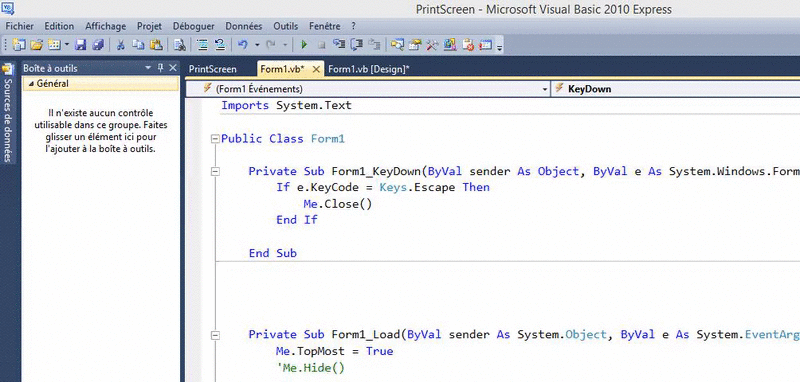800x382 pixels.
Task: Click the Paste clipboard icon
Action: click(156, 45)
